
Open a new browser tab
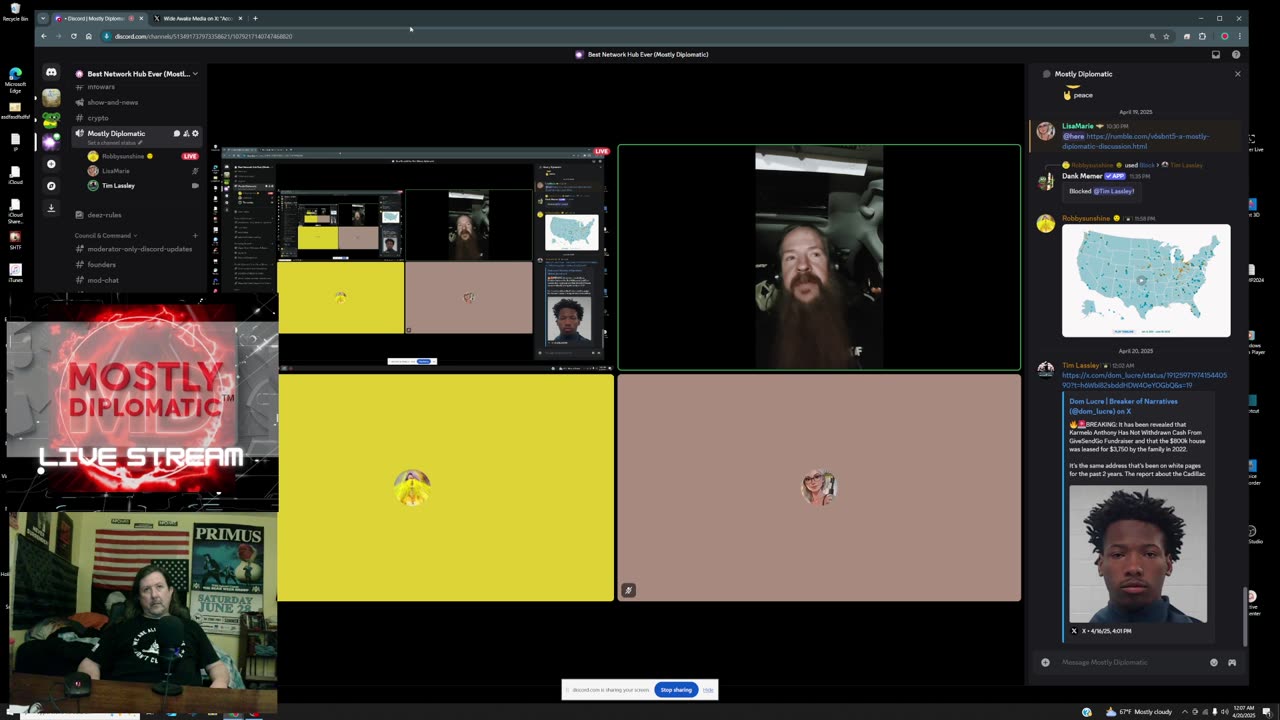coord(255,18)
